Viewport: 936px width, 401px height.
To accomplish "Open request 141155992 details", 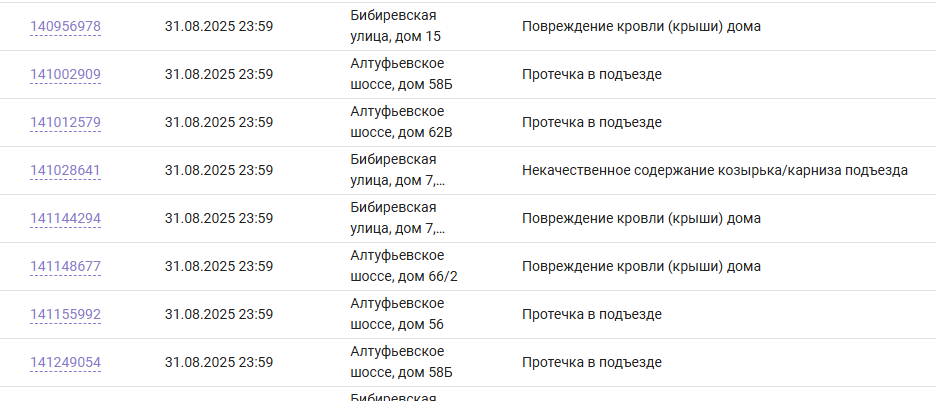I will coord(65,314).
